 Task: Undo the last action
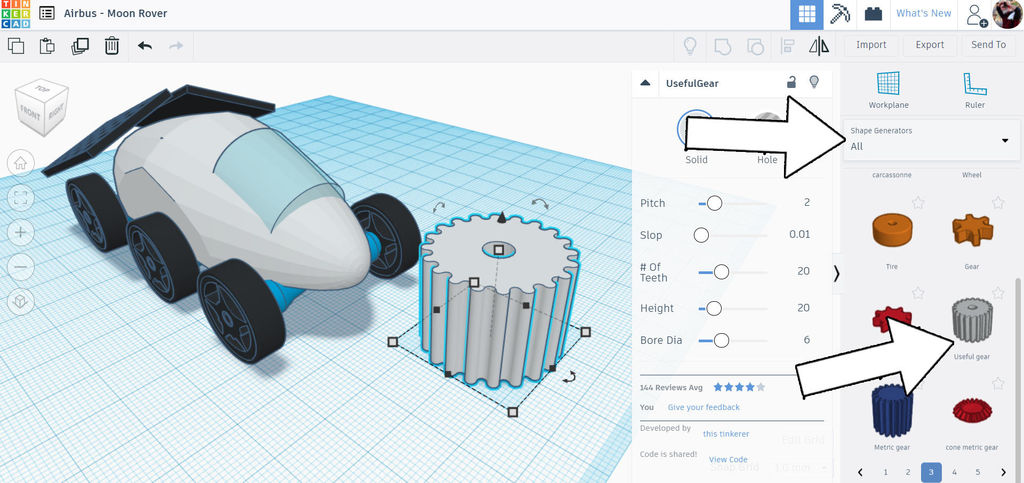point(145,46)
